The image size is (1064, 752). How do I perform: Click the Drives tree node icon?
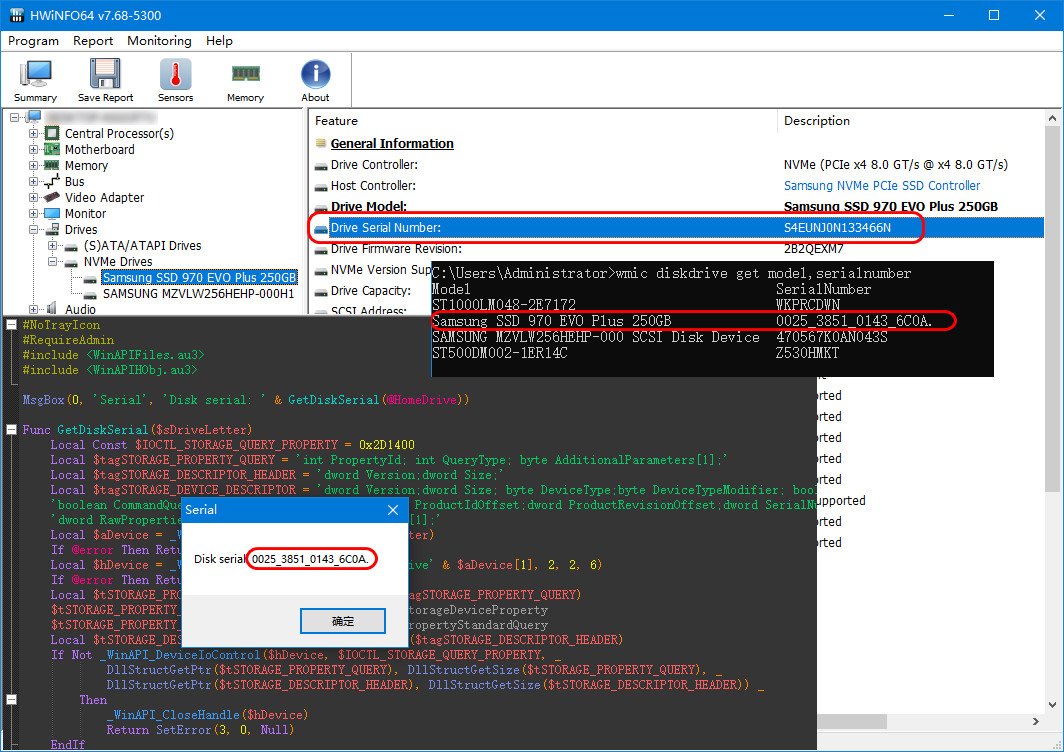[52, 229]
